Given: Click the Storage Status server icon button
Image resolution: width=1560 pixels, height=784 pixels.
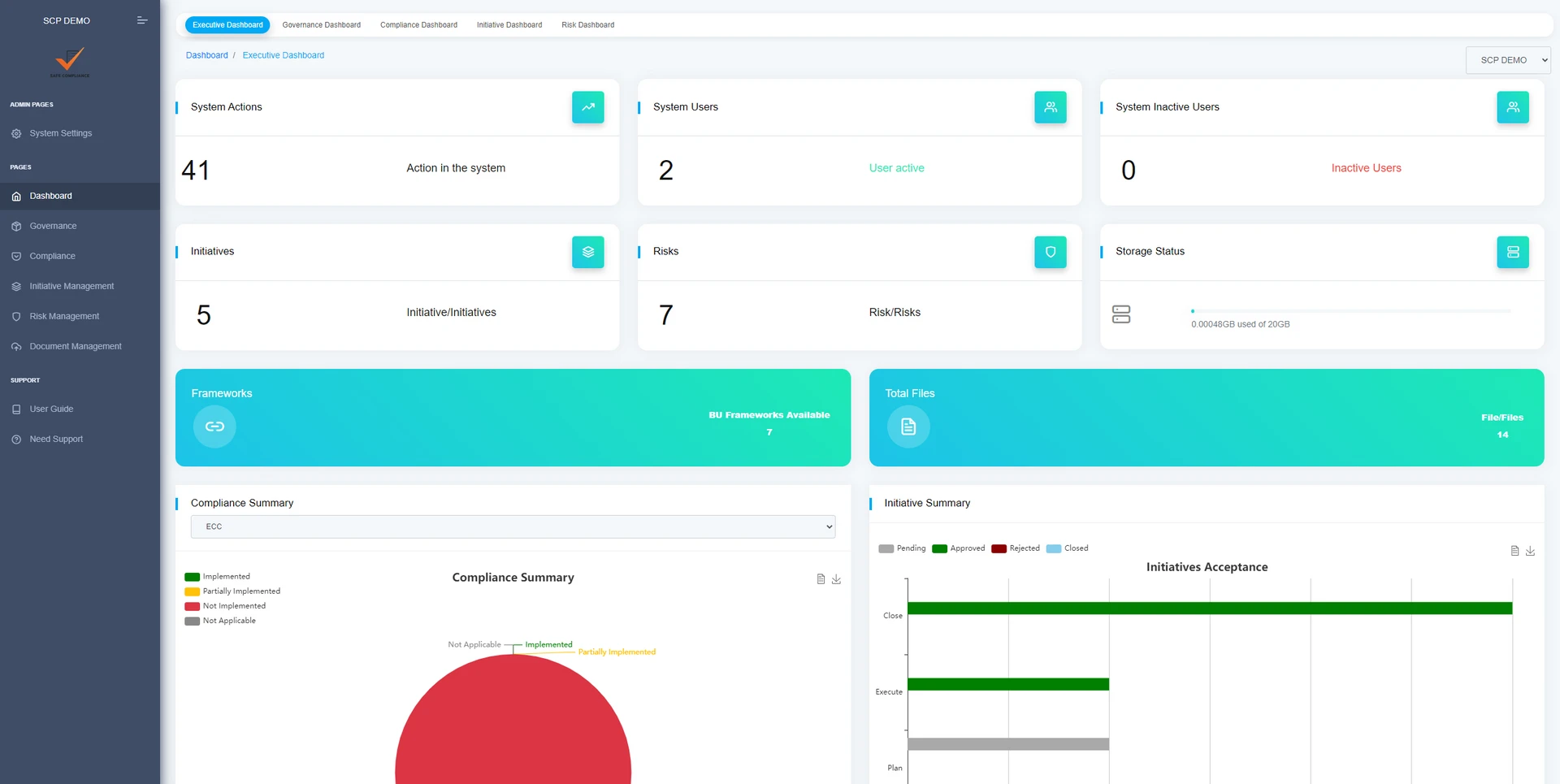Looking at the screenshot, I should click(x=1512, y=252).
